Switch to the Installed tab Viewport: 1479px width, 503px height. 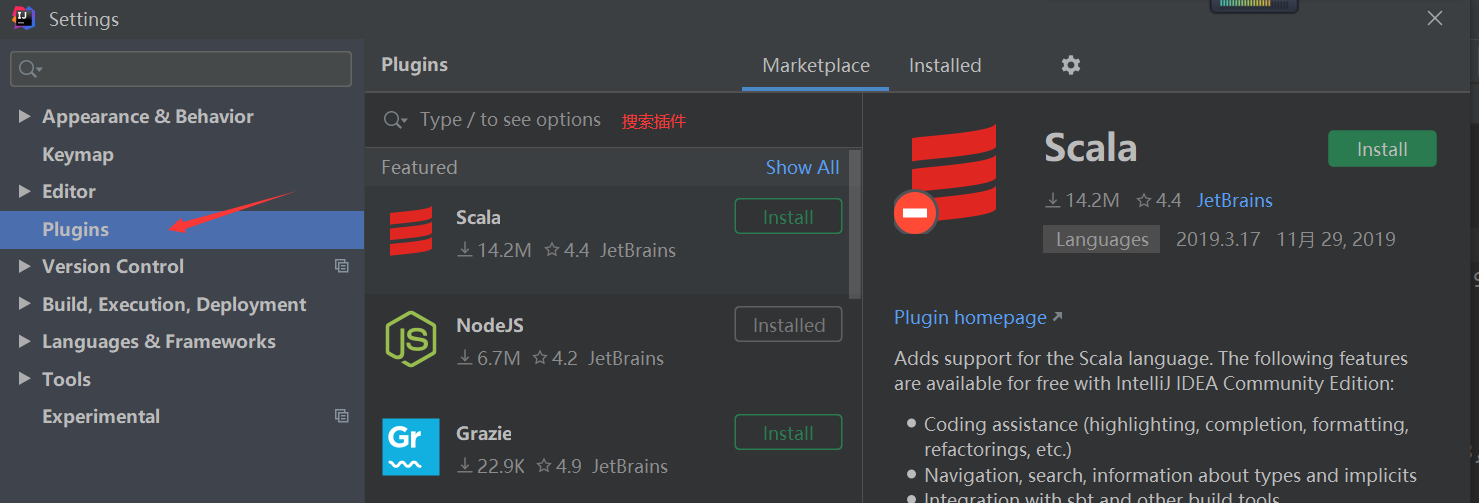pyautogui.click(x=945, y=66)
